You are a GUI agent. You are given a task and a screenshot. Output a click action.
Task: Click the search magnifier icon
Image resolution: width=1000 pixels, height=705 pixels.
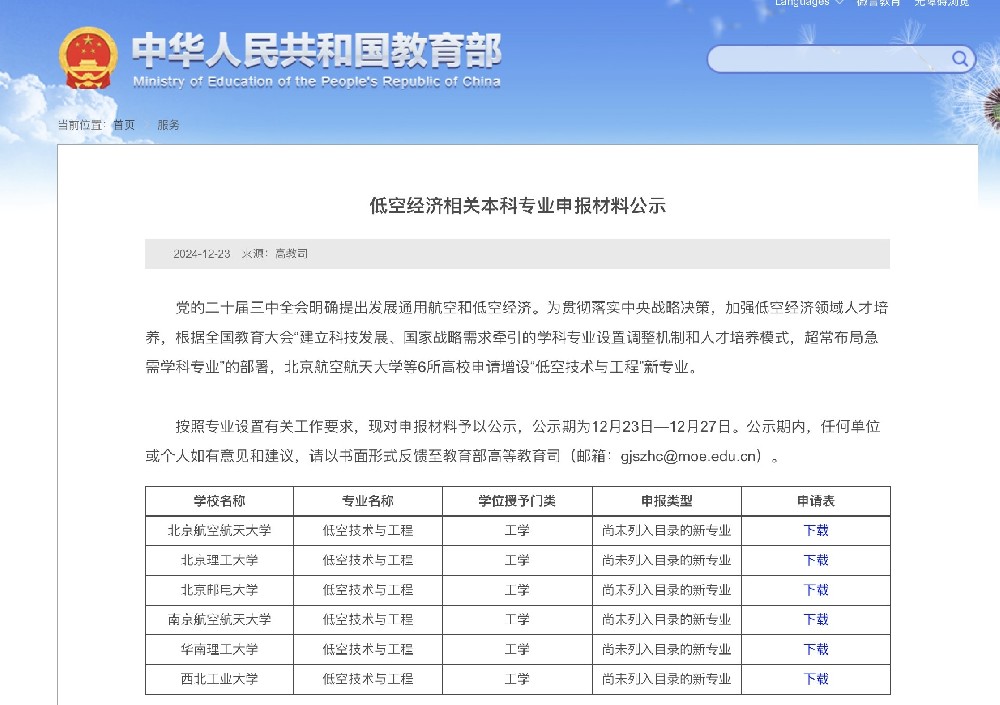tap(960, 59)
